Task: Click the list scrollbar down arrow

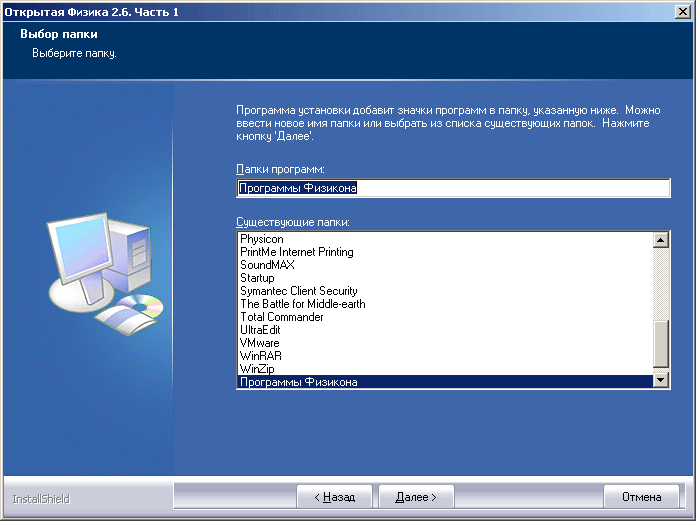Action: pos(660,380)
